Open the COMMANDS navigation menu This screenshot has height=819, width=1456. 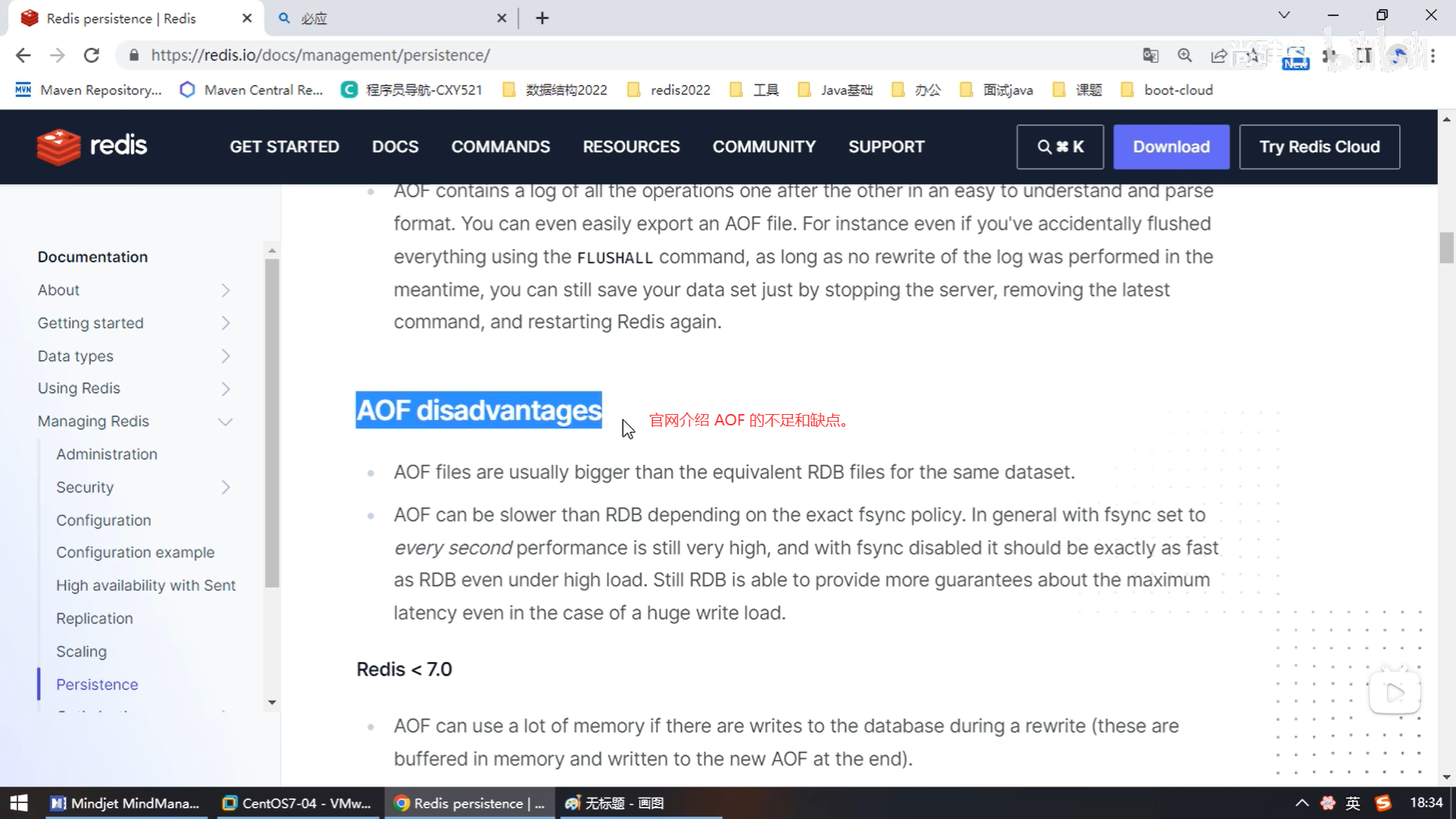pos(500,147)
